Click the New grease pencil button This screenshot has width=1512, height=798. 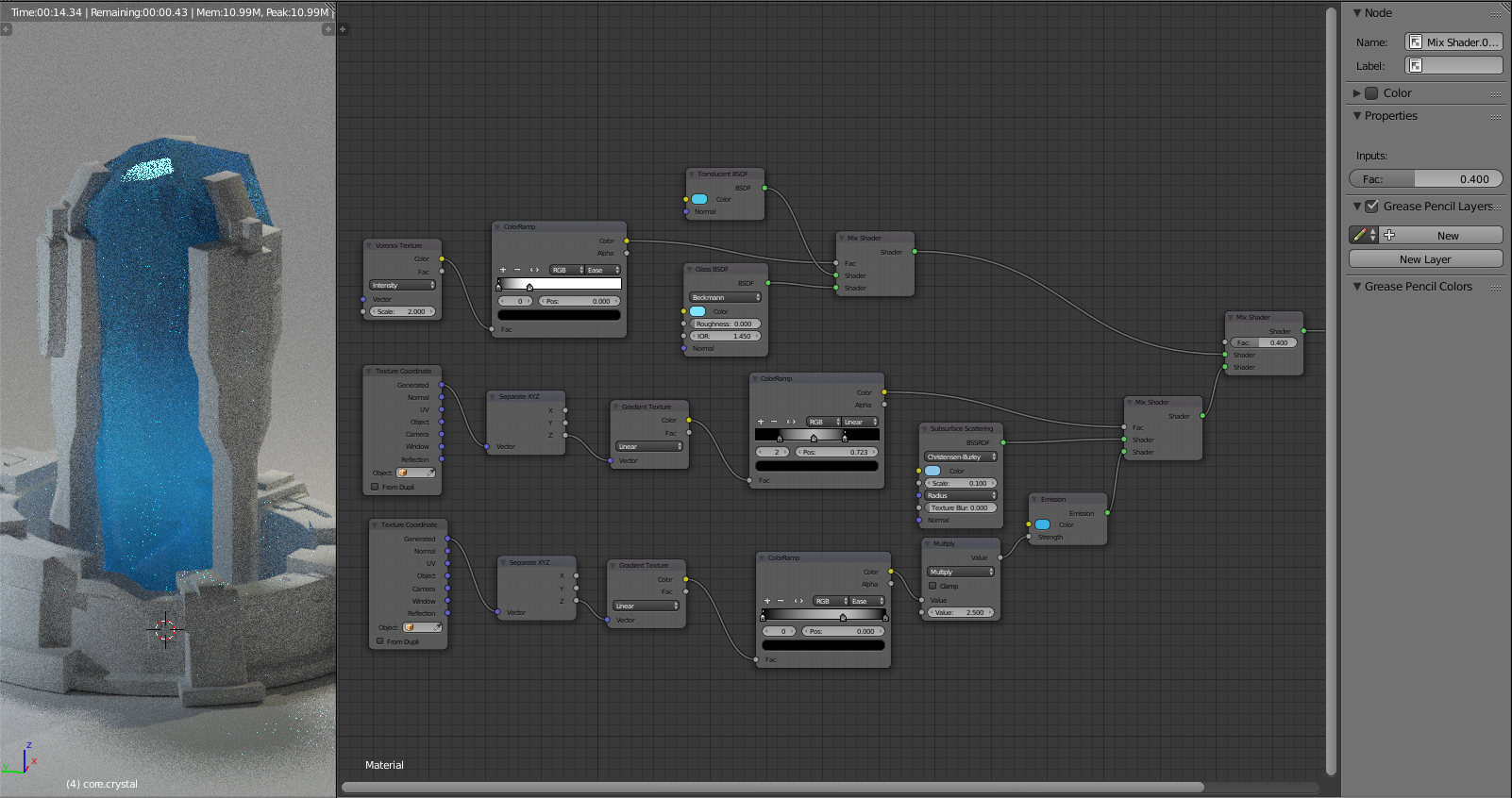point(1440,235)
